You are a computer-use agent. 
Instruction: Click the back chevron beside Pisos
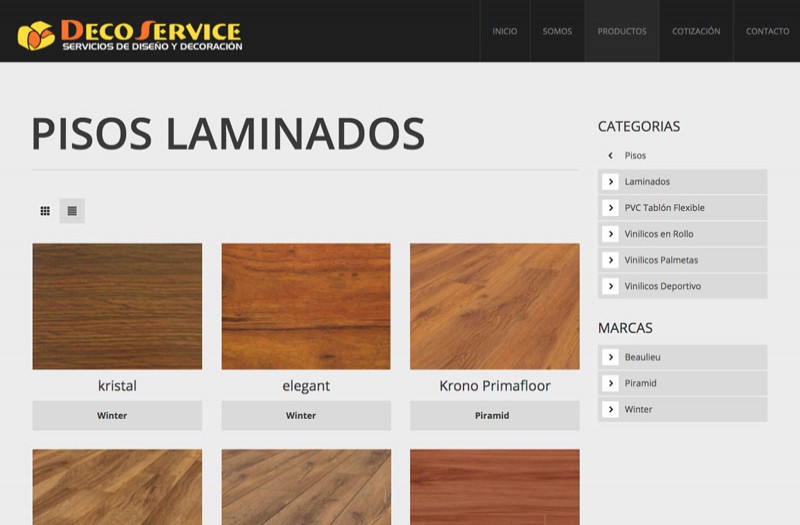[x=610, y=156]
